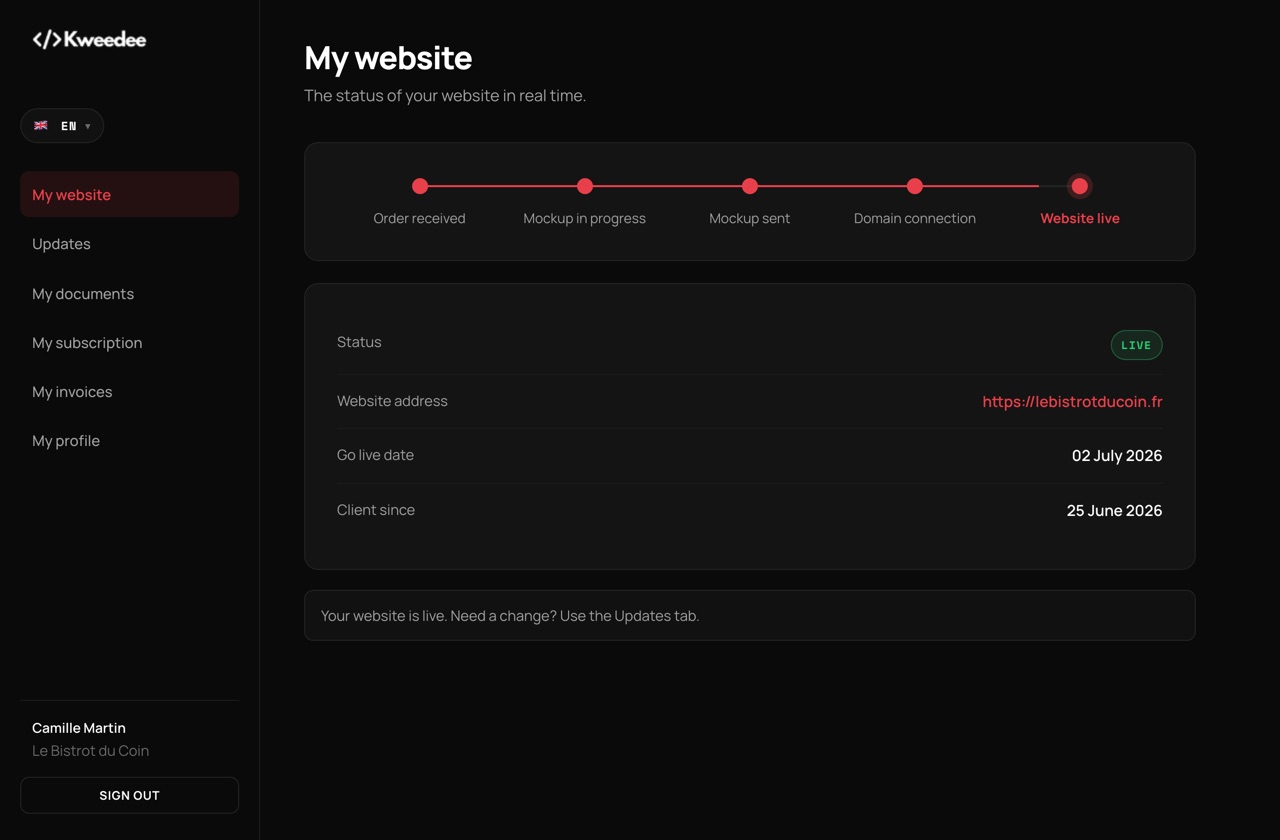The width and height of the screenshot is (1280, 840).
Task: Click the Website address label
Action: click(392, 401)
